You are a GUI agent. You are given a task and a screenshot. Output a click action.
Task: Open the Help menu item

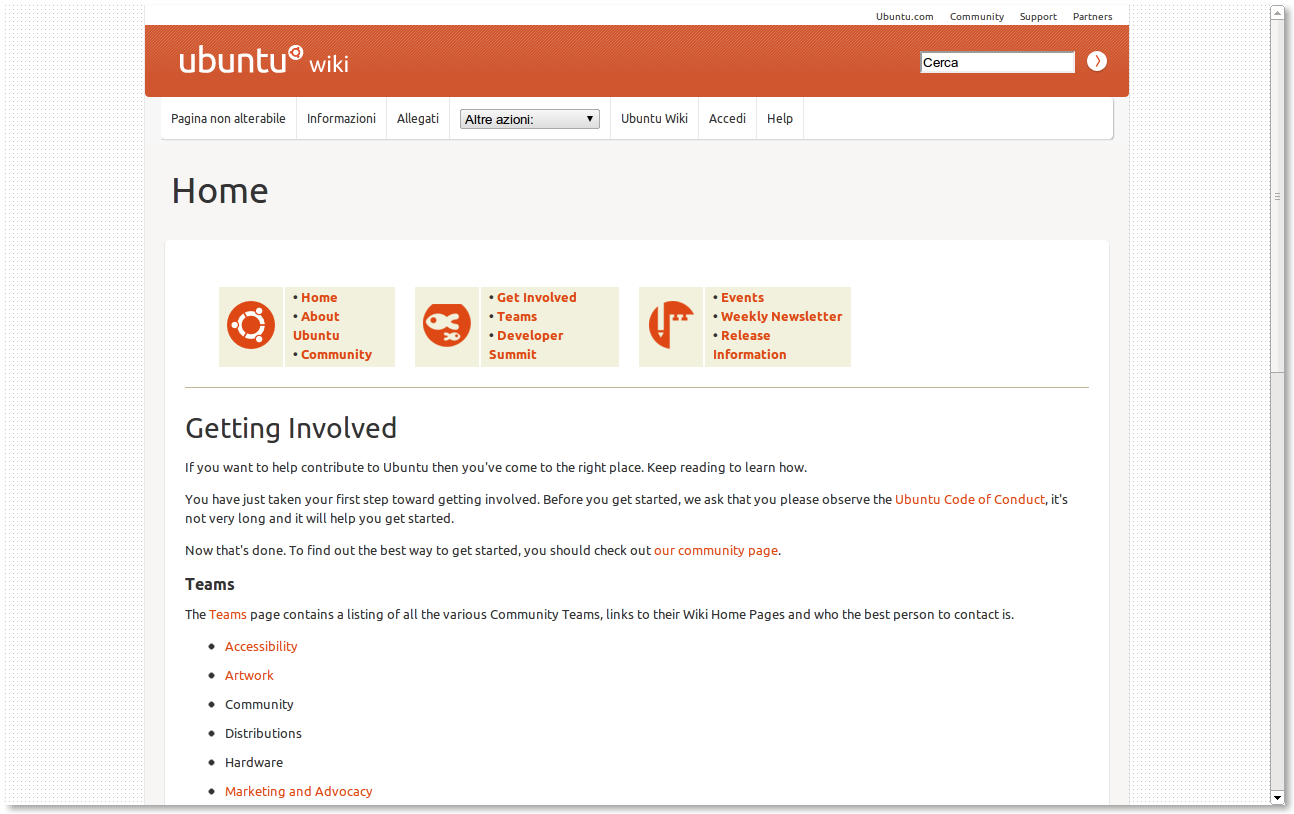pos(779,118)
